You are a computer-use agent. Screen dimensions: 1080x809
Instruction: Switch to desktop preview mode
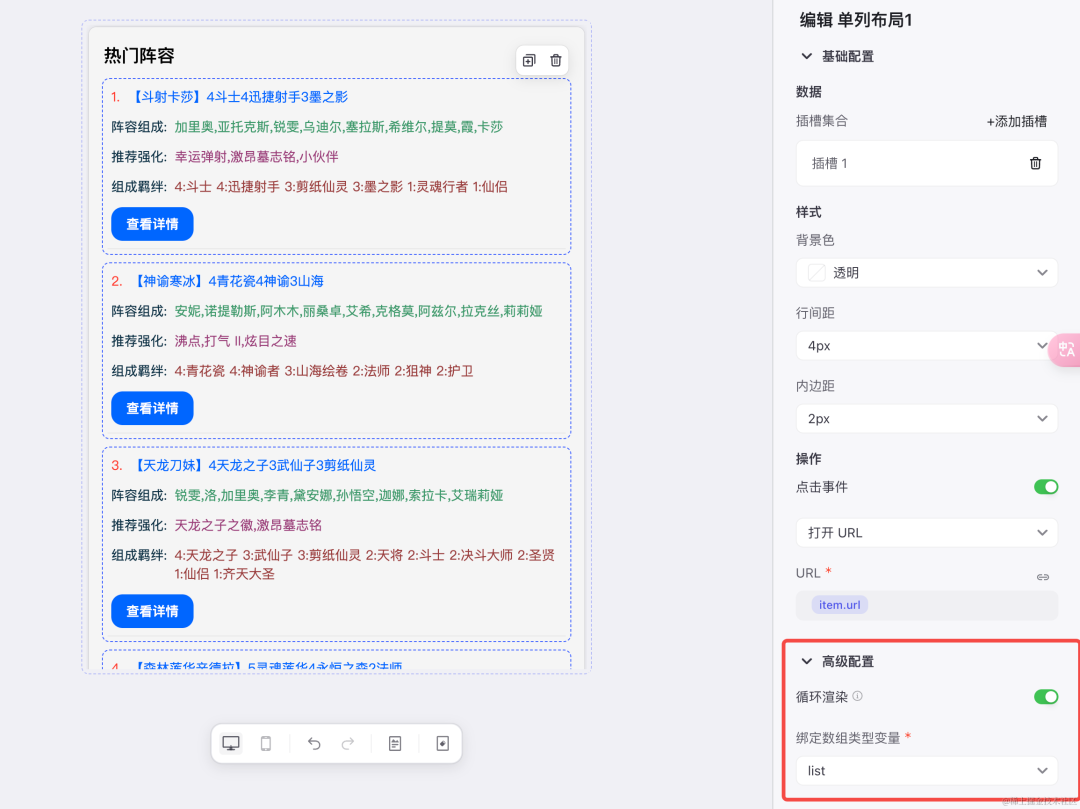pos(231,744)
